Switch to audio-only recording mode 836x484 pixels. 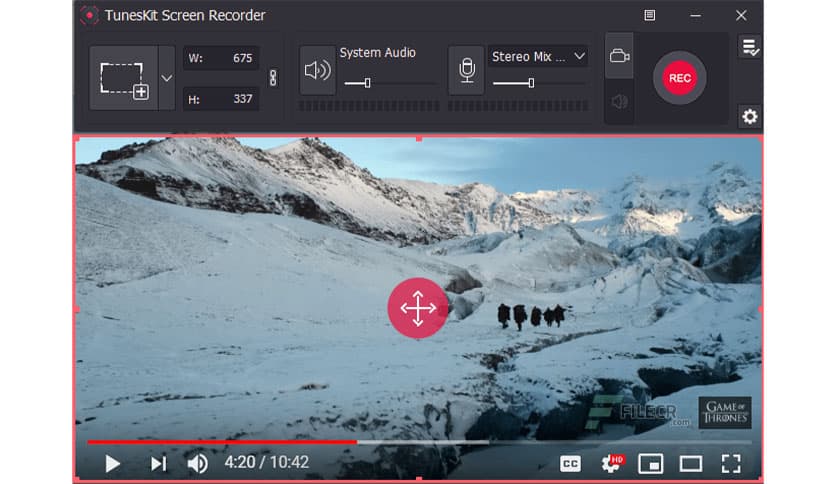619,101
